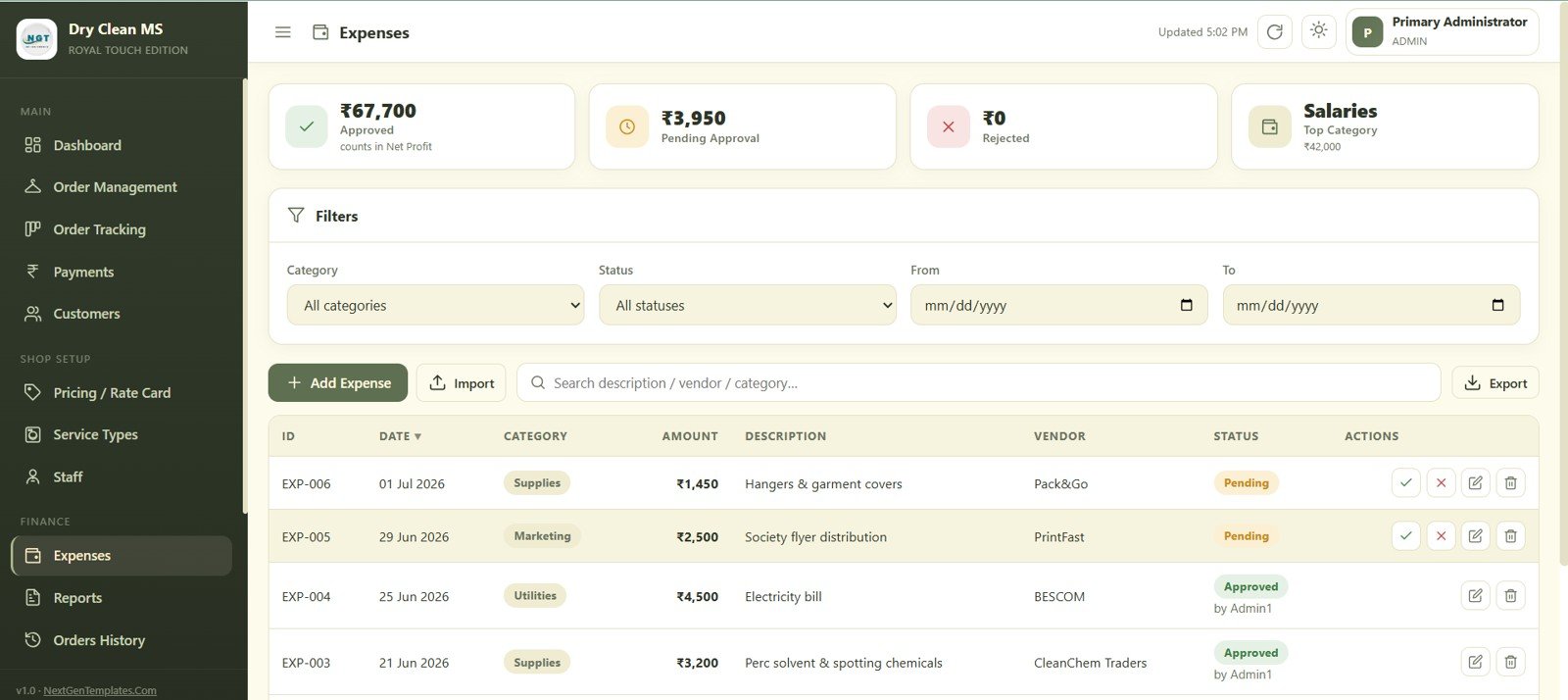Click the From date field
1568x700 pixels.
[x=1059, y=306]
